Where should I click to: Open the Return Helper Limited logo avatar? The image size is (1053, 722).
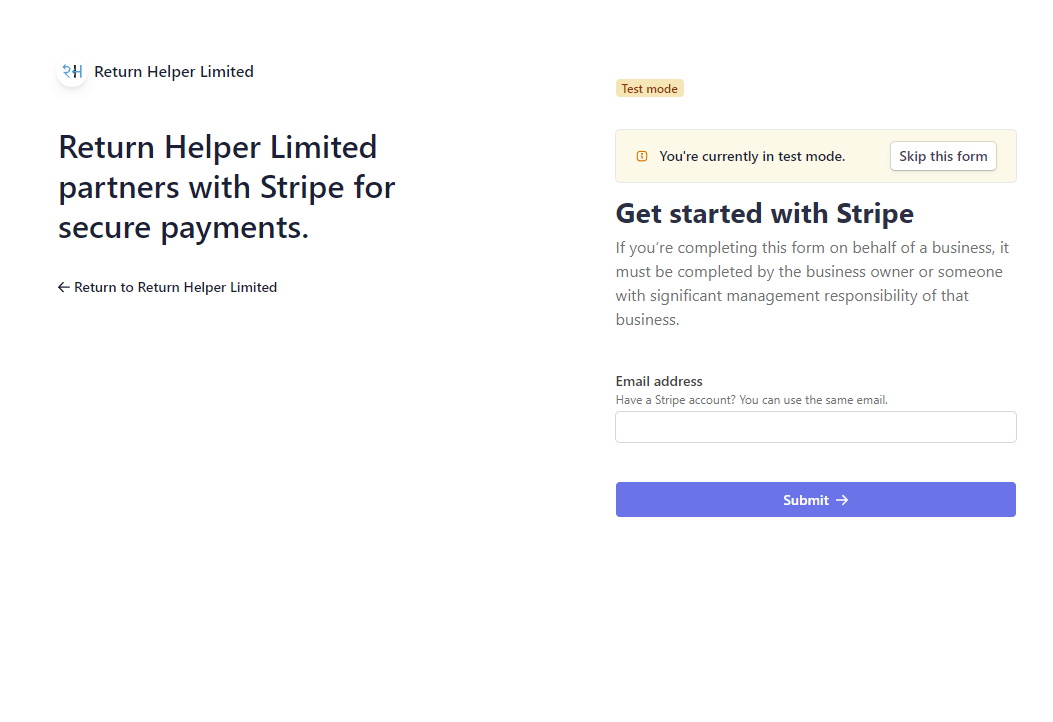pos(71,71)
